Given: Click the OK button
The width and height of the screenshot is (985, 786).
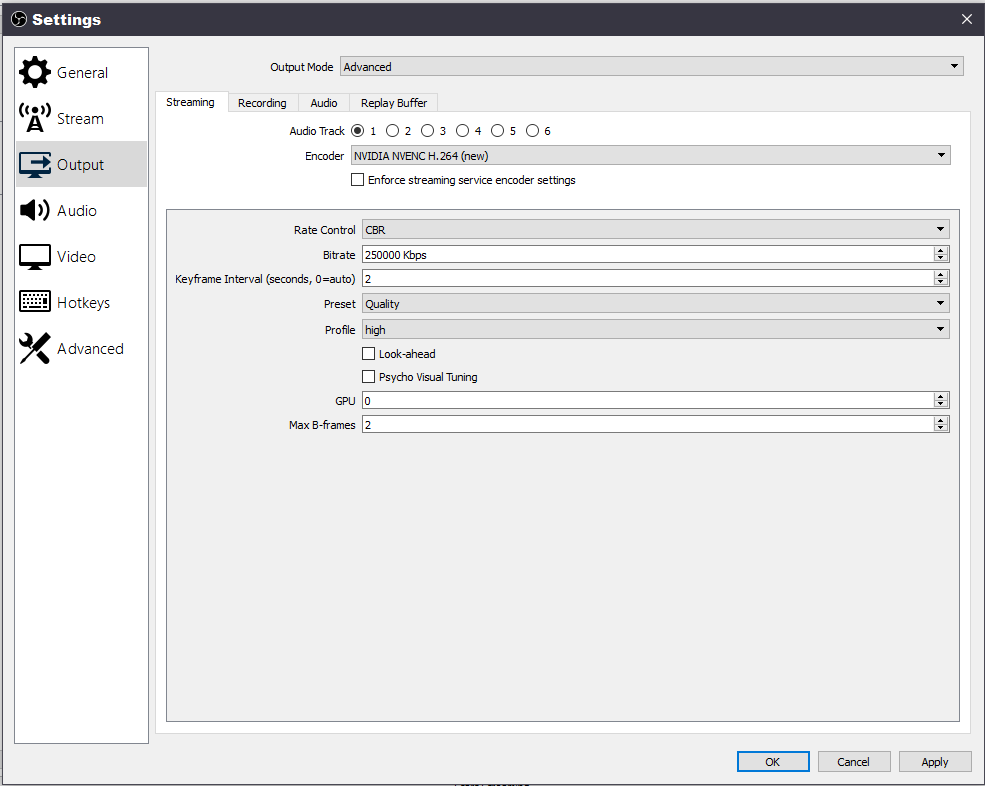Looking at the screenshot, I should [x=773, y=761].
